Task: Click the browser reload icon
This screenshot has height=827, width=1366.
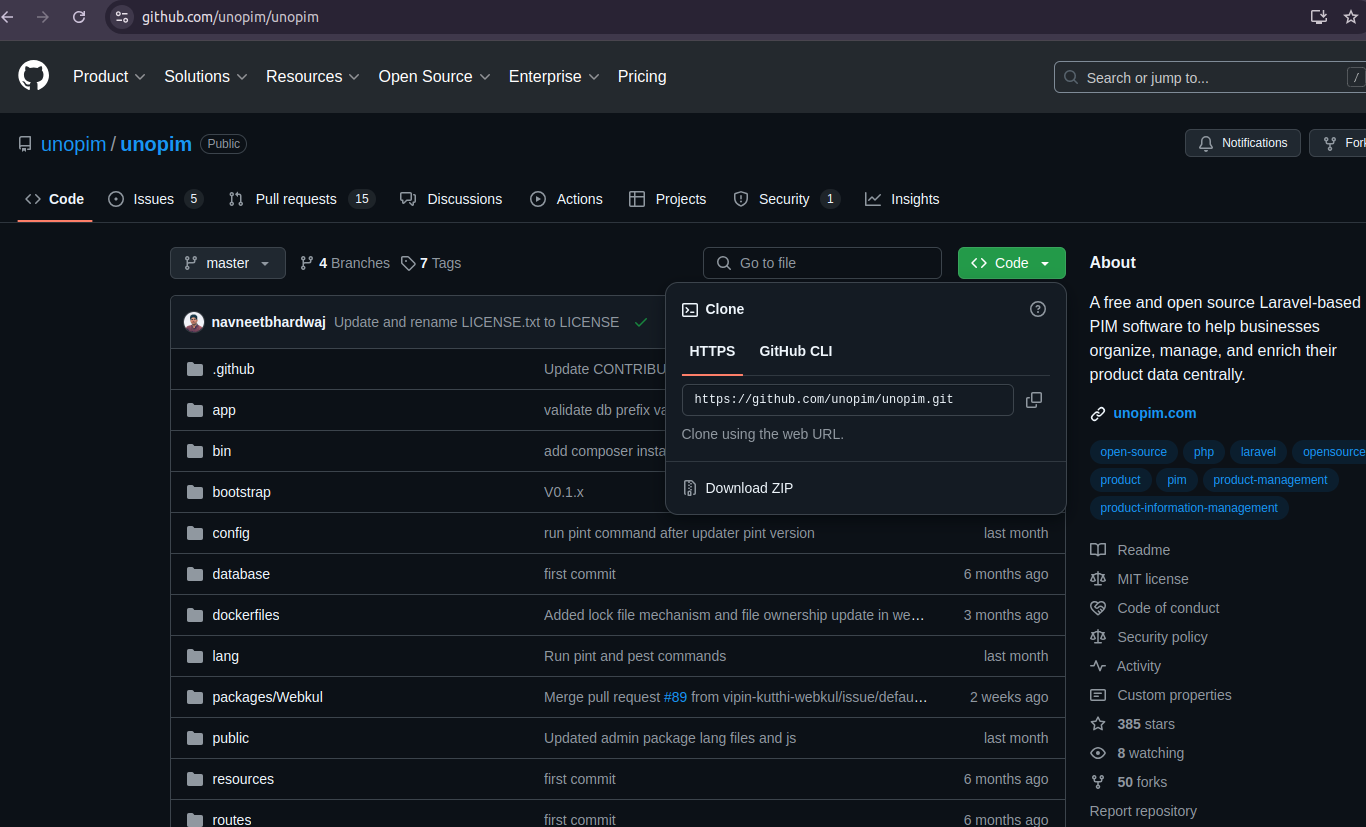Action: pyautogui.click(x=79, y=17)
